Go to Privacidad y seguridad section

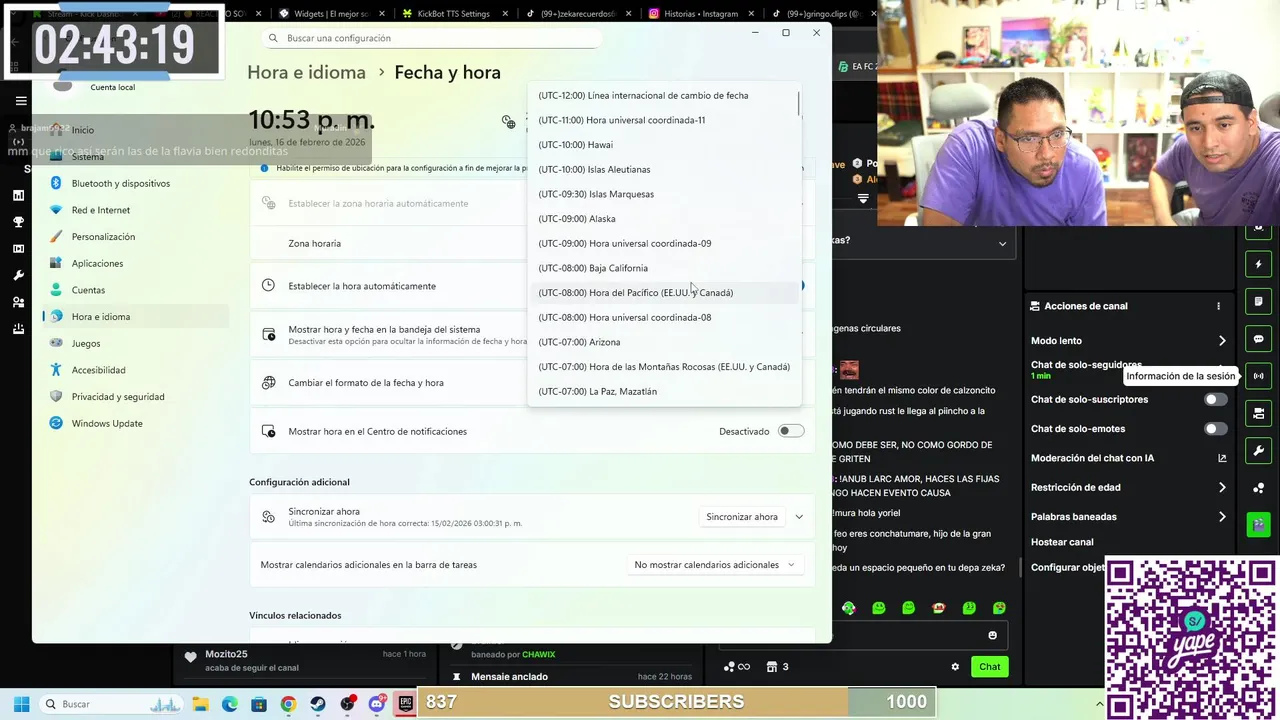[x=136, y=397]
